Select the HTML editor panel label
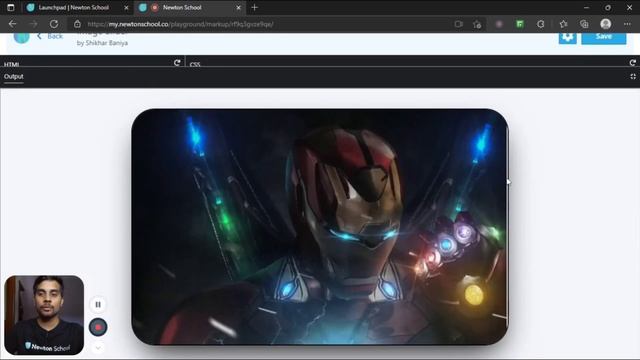640x360 pixels. pyautogui.click(x=11, y=64)
